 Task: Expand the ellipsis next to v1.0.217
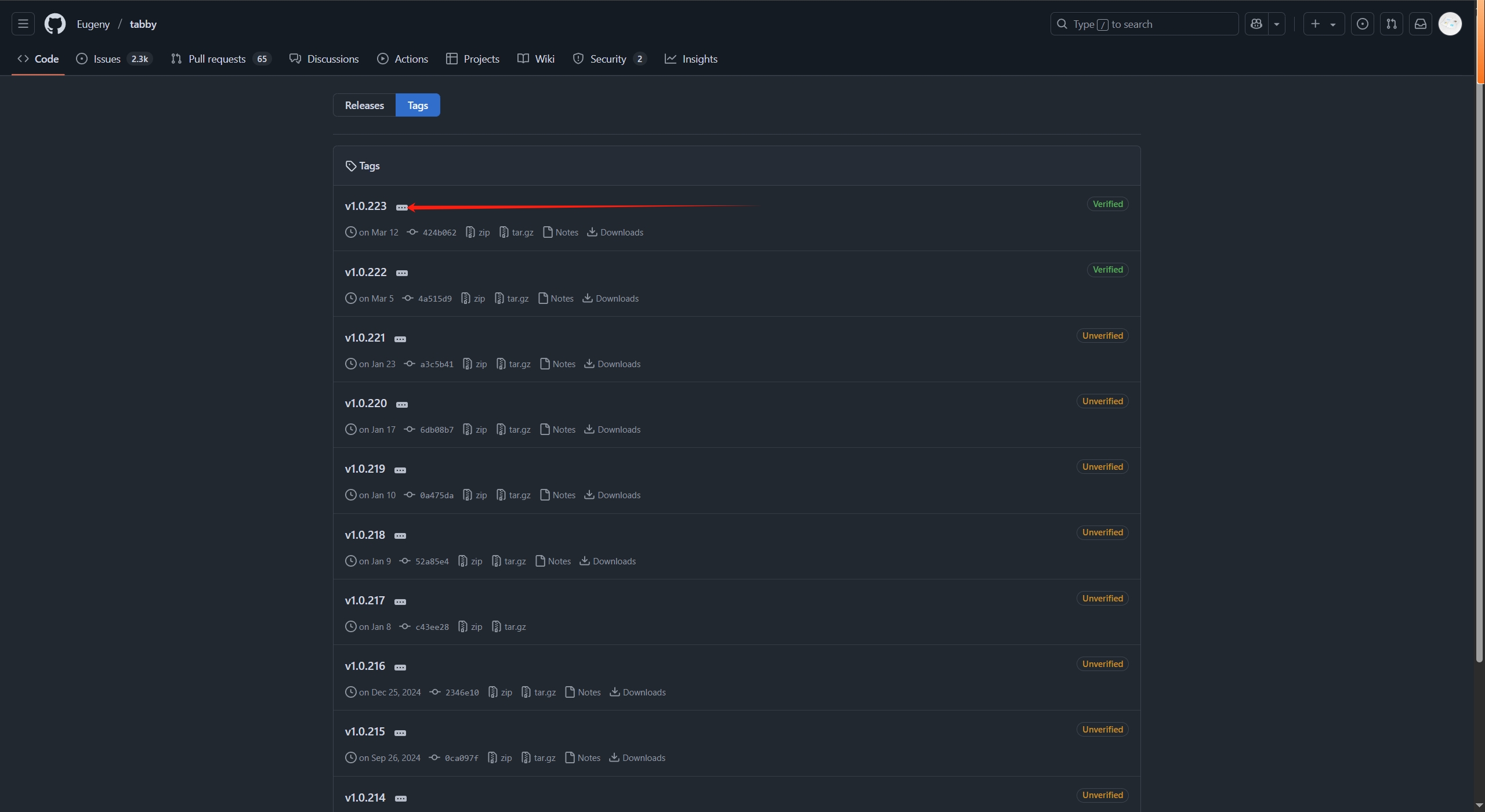tap(400, 602)
